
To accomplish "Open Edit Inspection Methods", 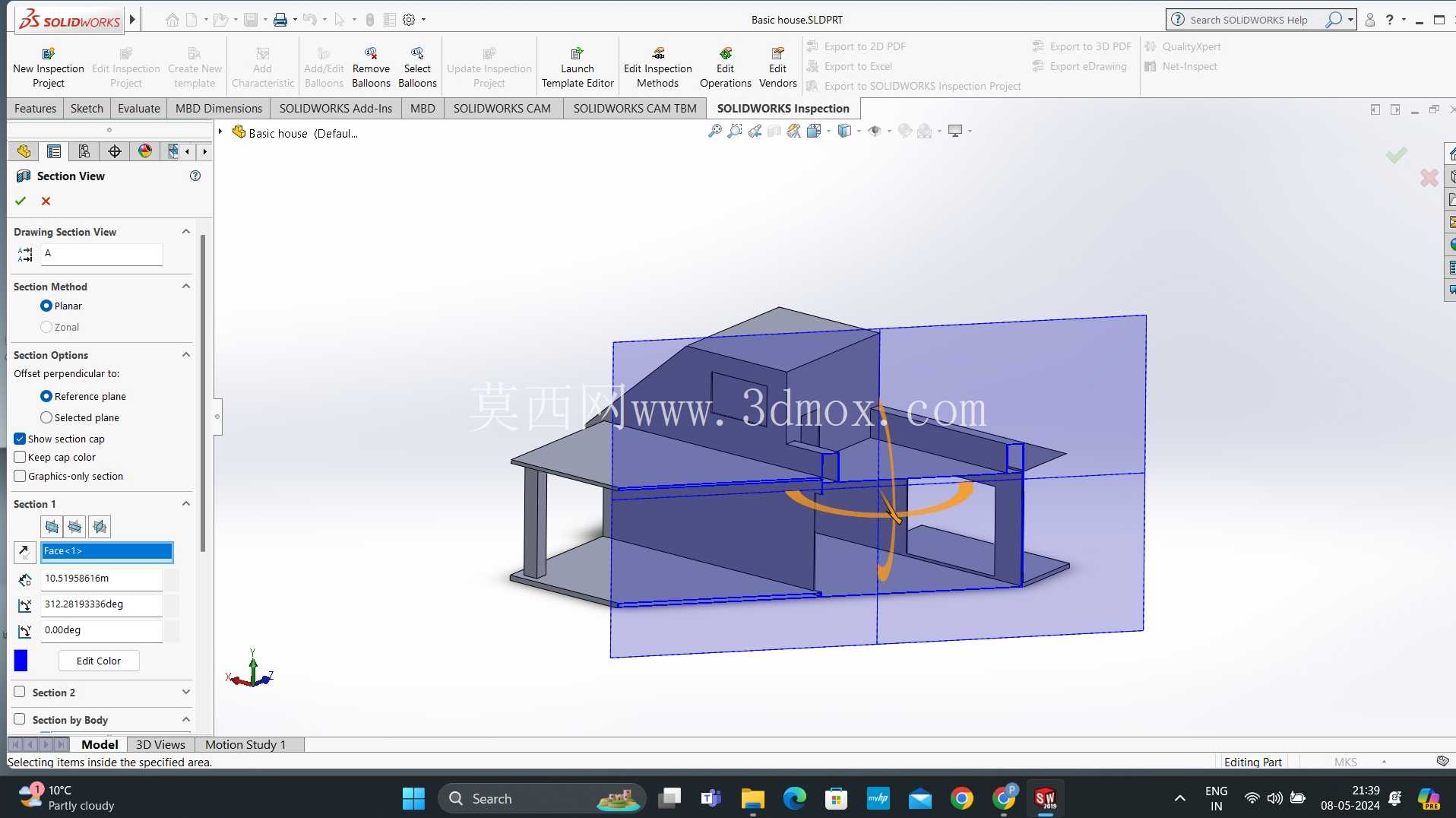I will click(658, 68).
